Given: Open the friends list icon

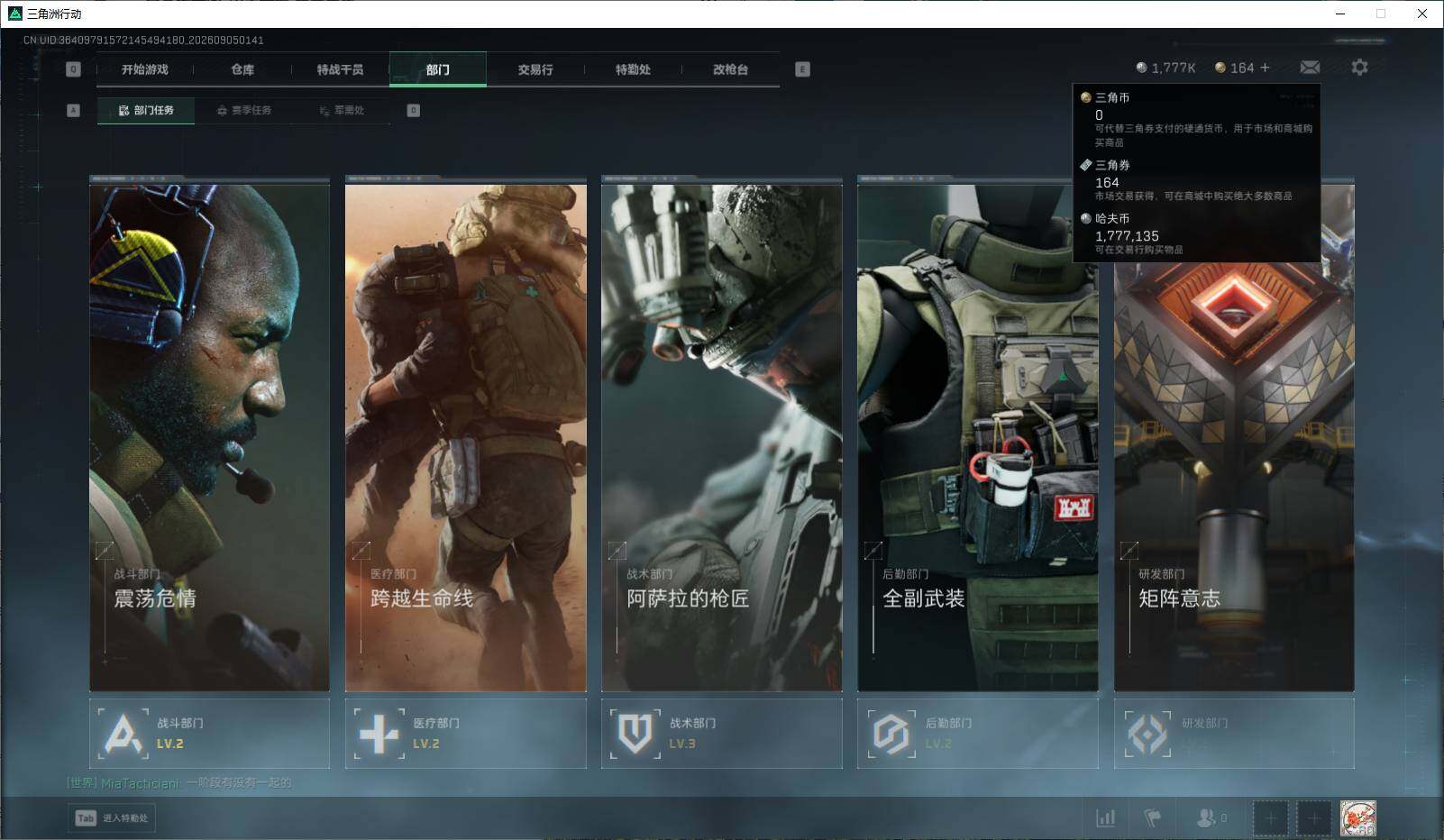Looking at the screenshot, I should pos(1205,818).
